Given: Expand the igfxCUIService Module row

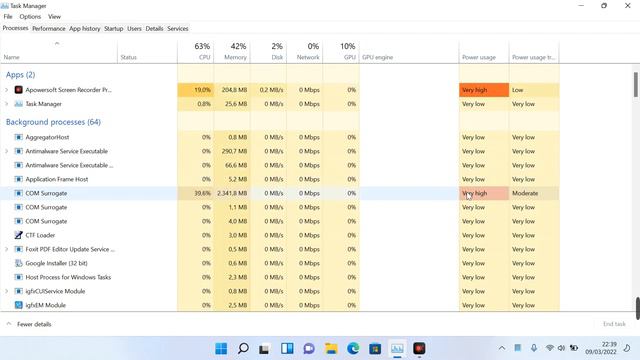Looking at the screenshot, I should (7, 291).
